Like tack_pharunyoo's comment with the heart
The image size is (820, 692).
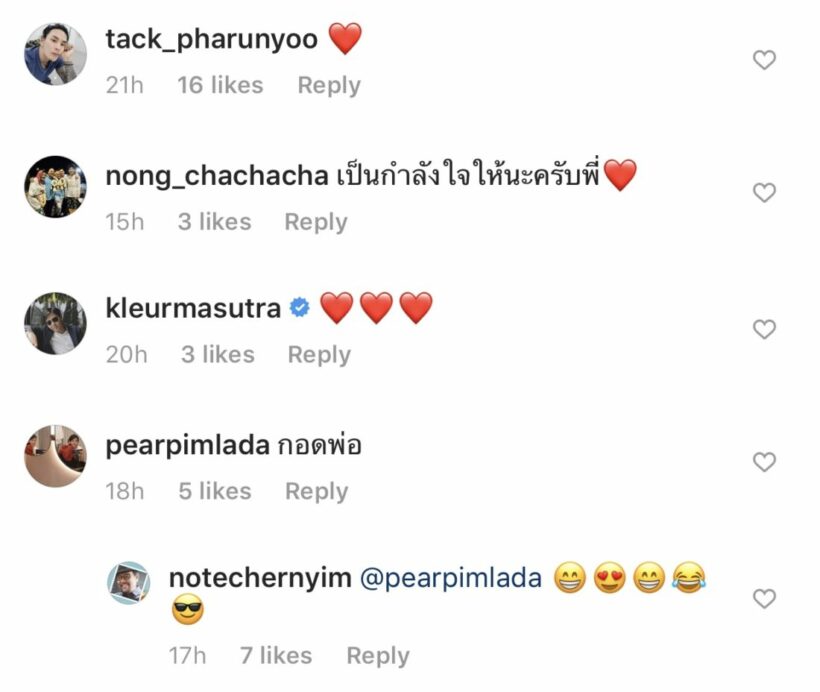pos(764,60)
